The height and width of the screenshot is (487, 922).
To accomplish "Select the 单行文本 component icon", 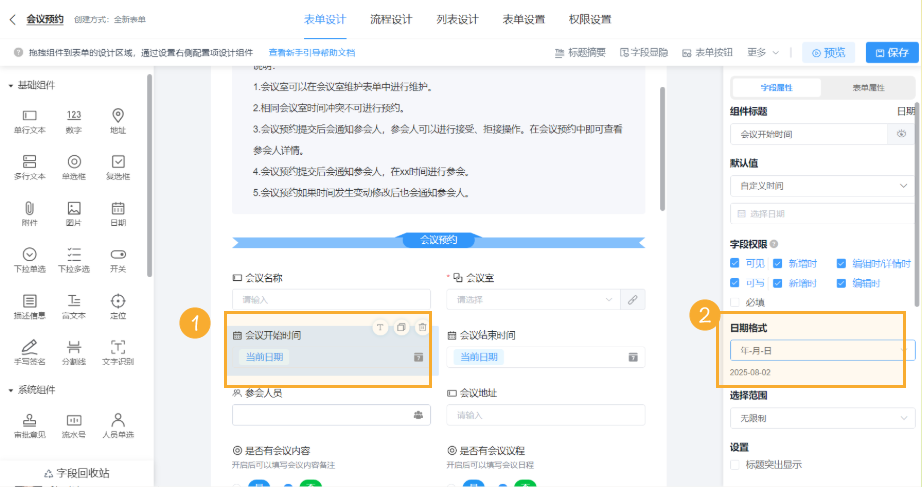I will pyautogui.click(x=29, y=115).
